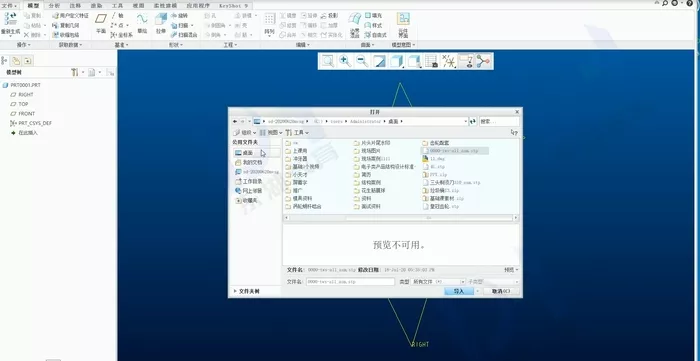Viewport: 700px width, 361px height.
Task: Click the Boundary Blend (边界混合) icon
Action: pos(355,19)
